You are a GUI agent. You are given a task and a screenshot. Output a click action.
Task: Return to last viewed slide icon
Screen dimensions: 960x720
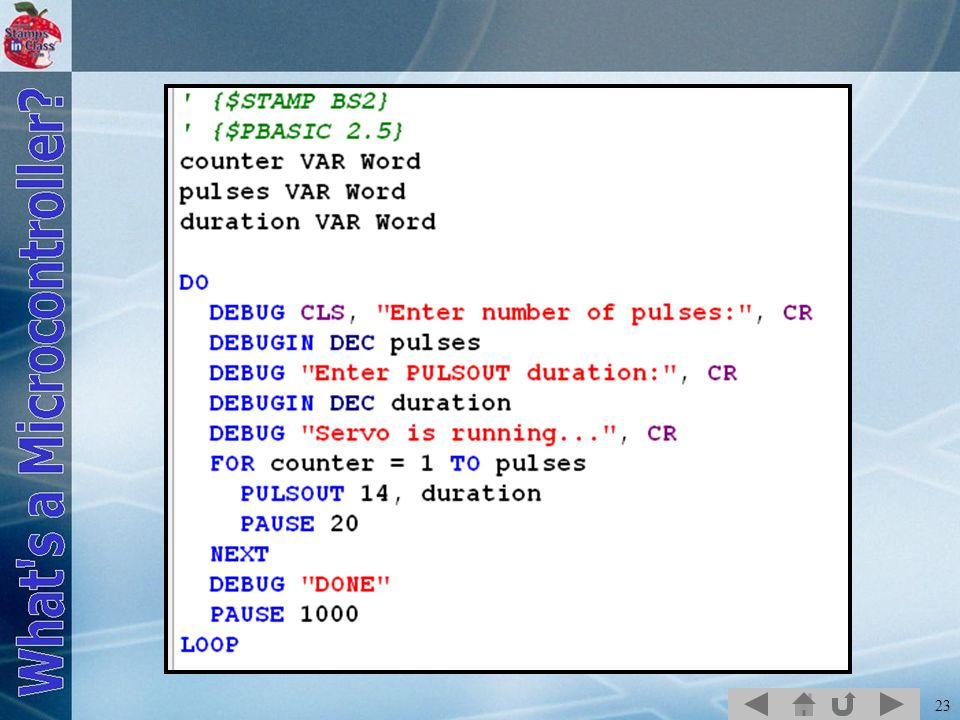tap(843, 704)
